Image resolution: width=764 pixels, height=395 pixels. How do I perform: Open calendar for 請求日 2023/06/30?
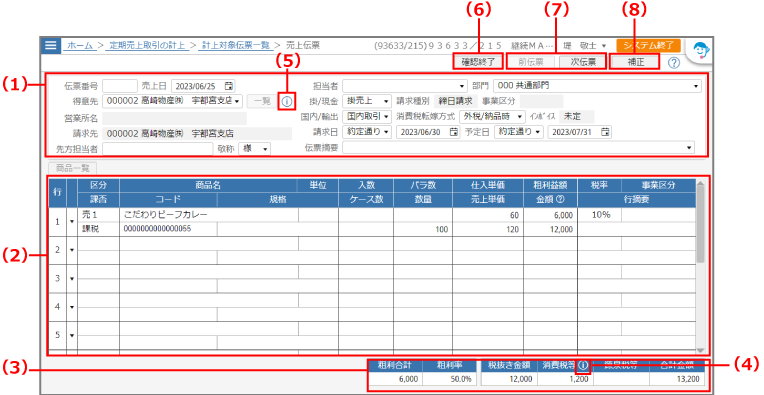(x=454, y=132)
